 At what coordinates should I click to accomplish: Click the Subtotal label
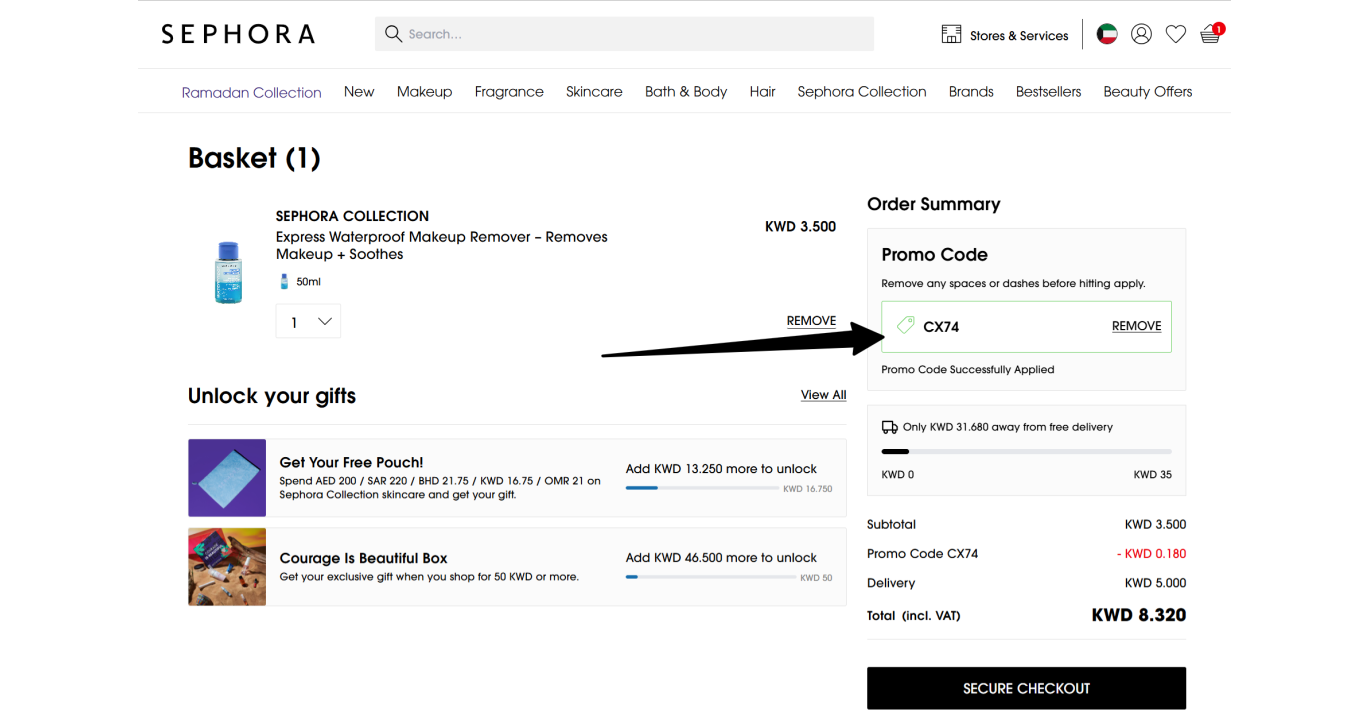pos(891,524)
